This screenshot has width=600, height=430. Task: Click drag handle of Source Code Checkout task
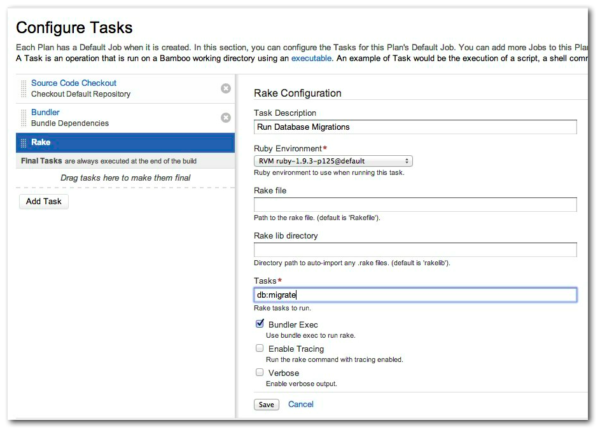tap(24, 88)
